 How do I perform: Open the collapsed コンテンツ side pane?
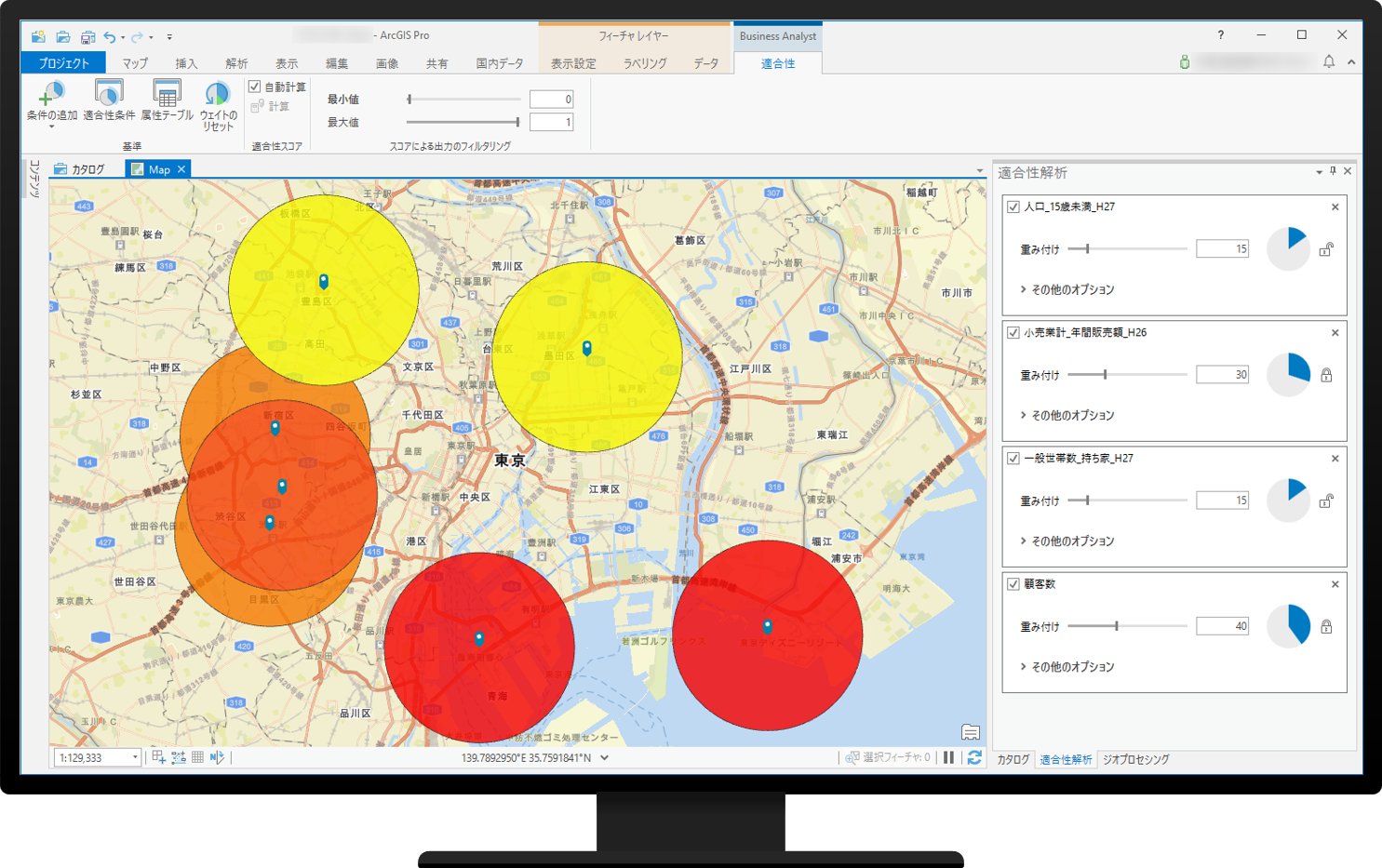35,179
